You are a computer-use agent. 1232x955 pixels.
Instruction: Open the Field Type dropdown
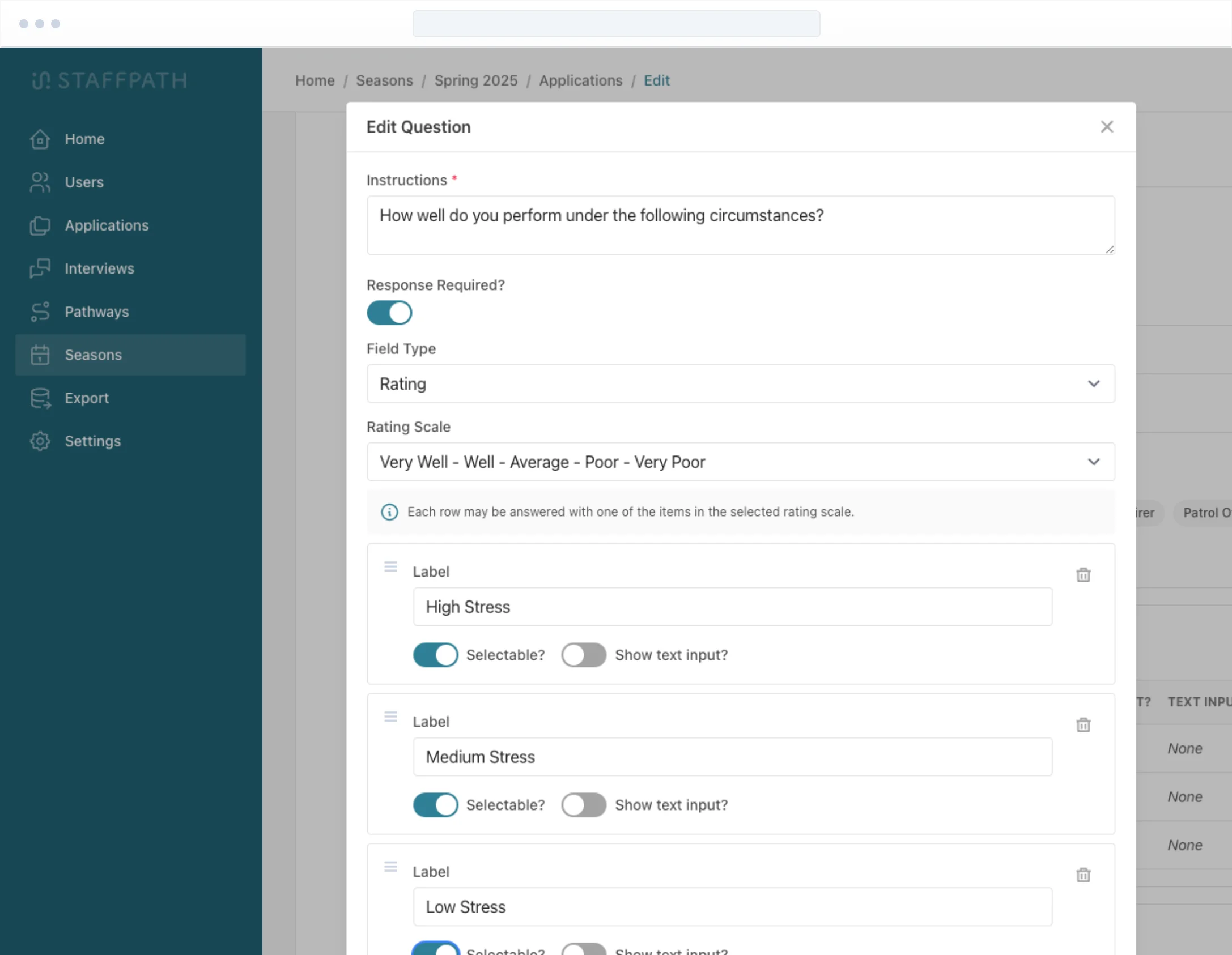click(740, 384)
